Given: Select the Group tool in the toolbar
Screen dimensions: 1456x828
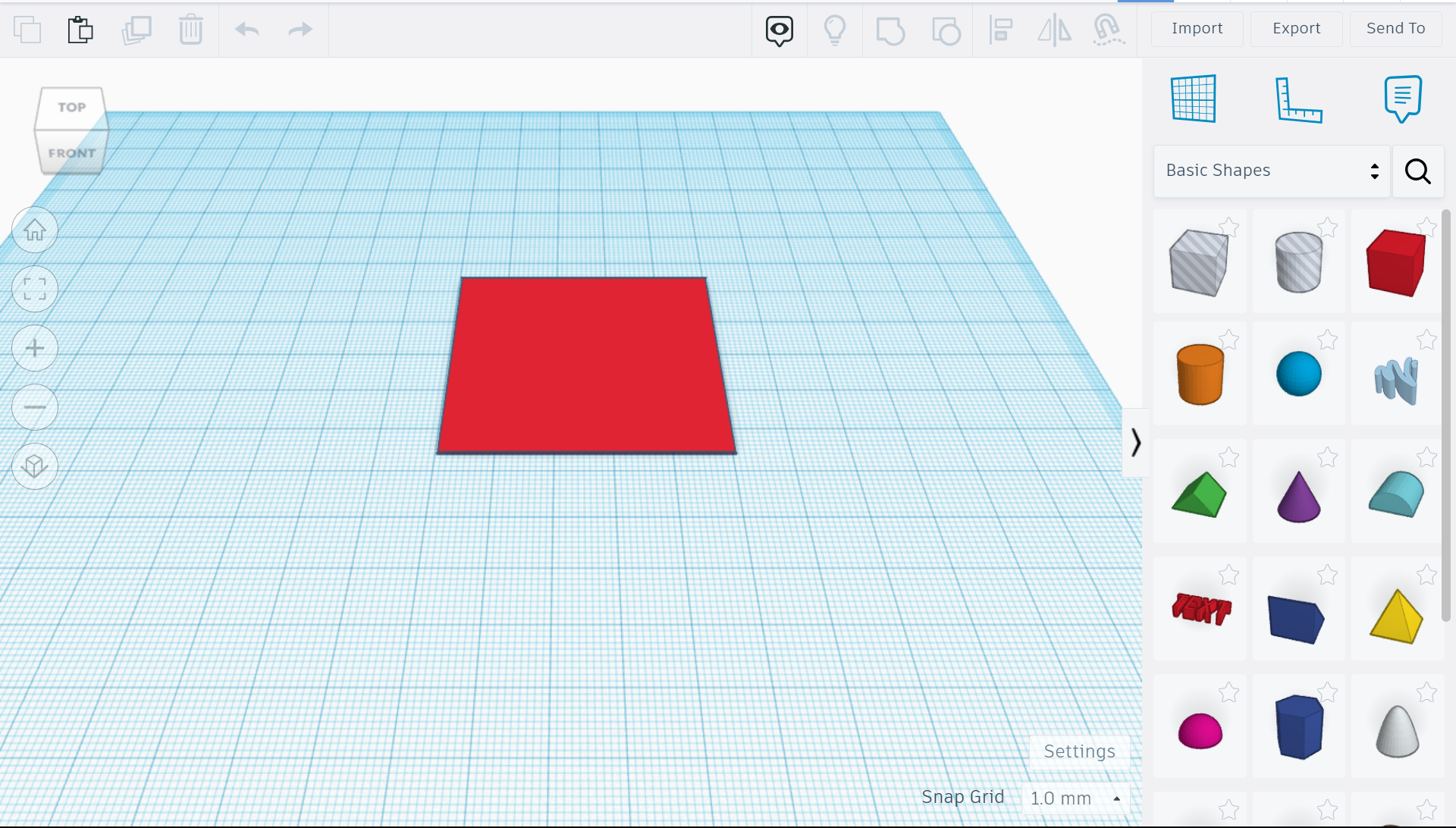Looking at the screenshot, I should 890,30.
